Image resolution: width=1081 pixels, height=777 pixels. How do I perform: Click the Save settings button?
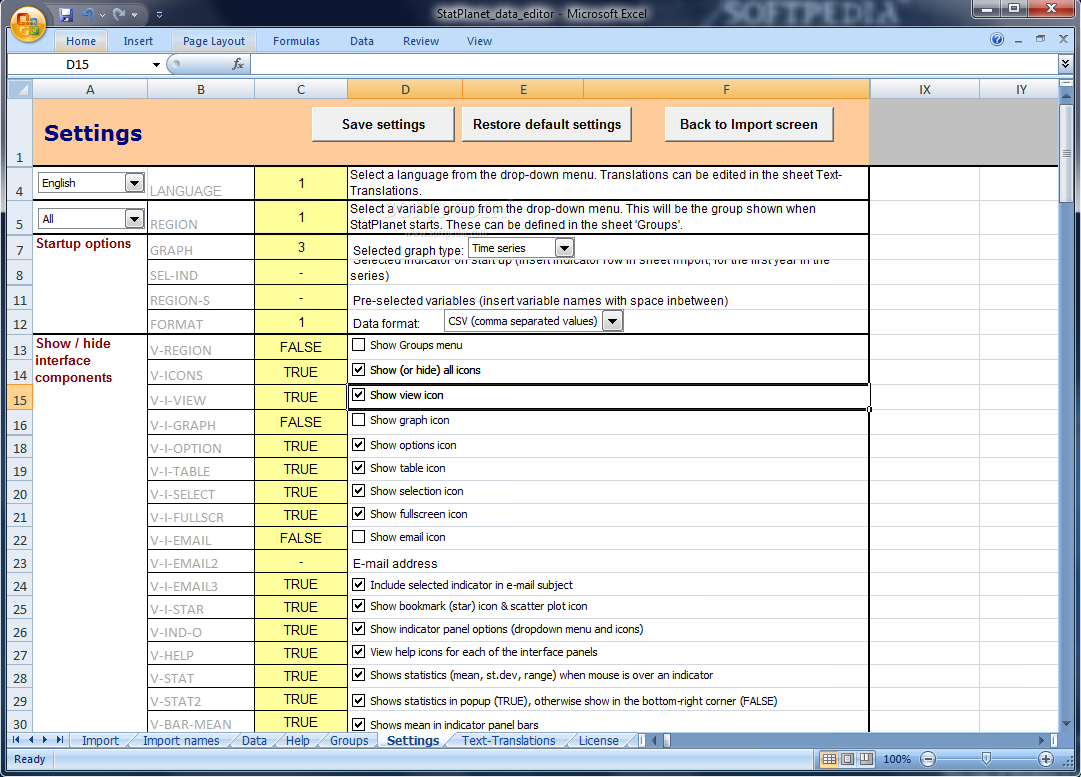pos(383,124)
